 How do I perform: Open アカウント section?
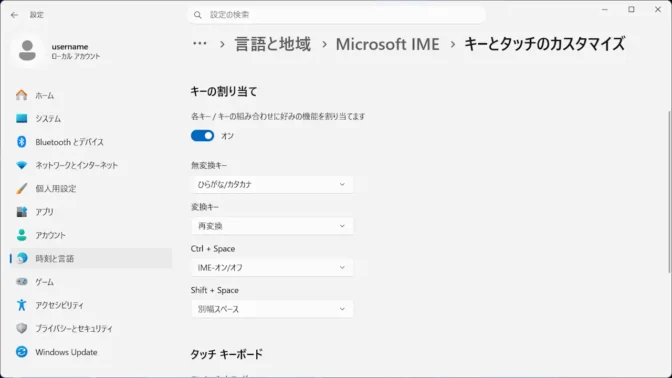point(91,235)
